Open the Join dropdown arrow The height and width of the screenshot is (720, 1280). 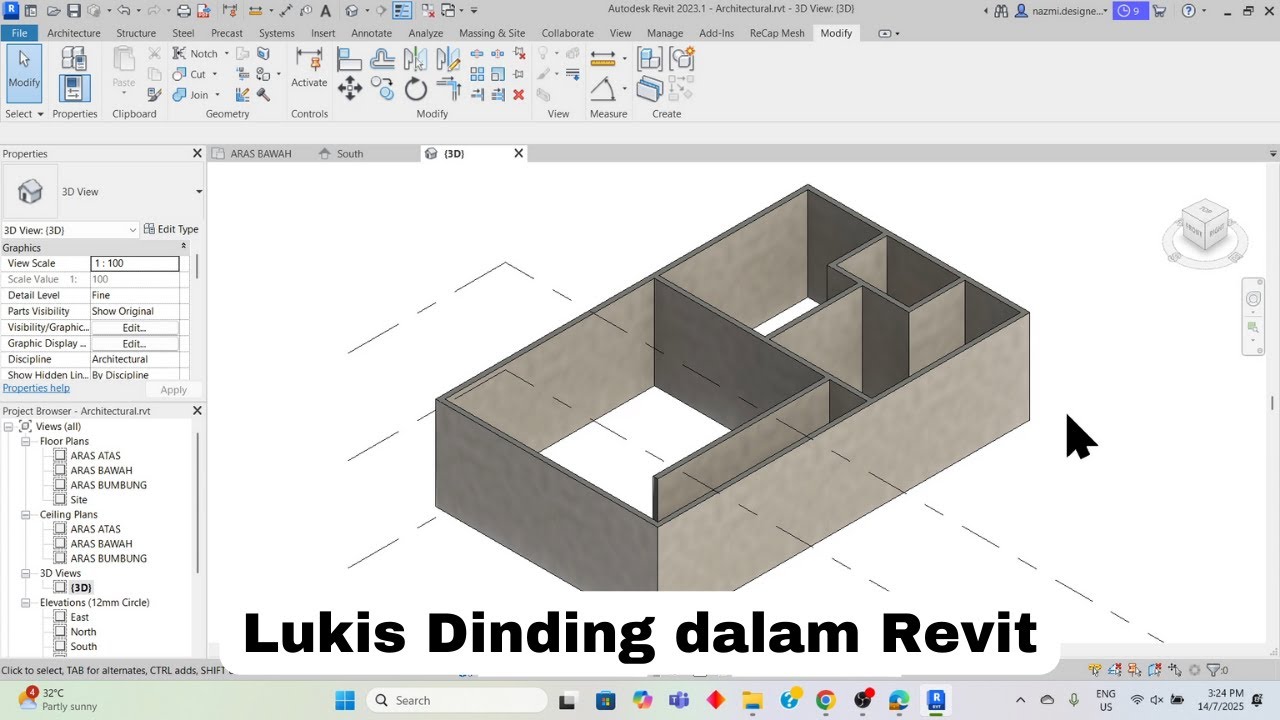pos(217,95)
